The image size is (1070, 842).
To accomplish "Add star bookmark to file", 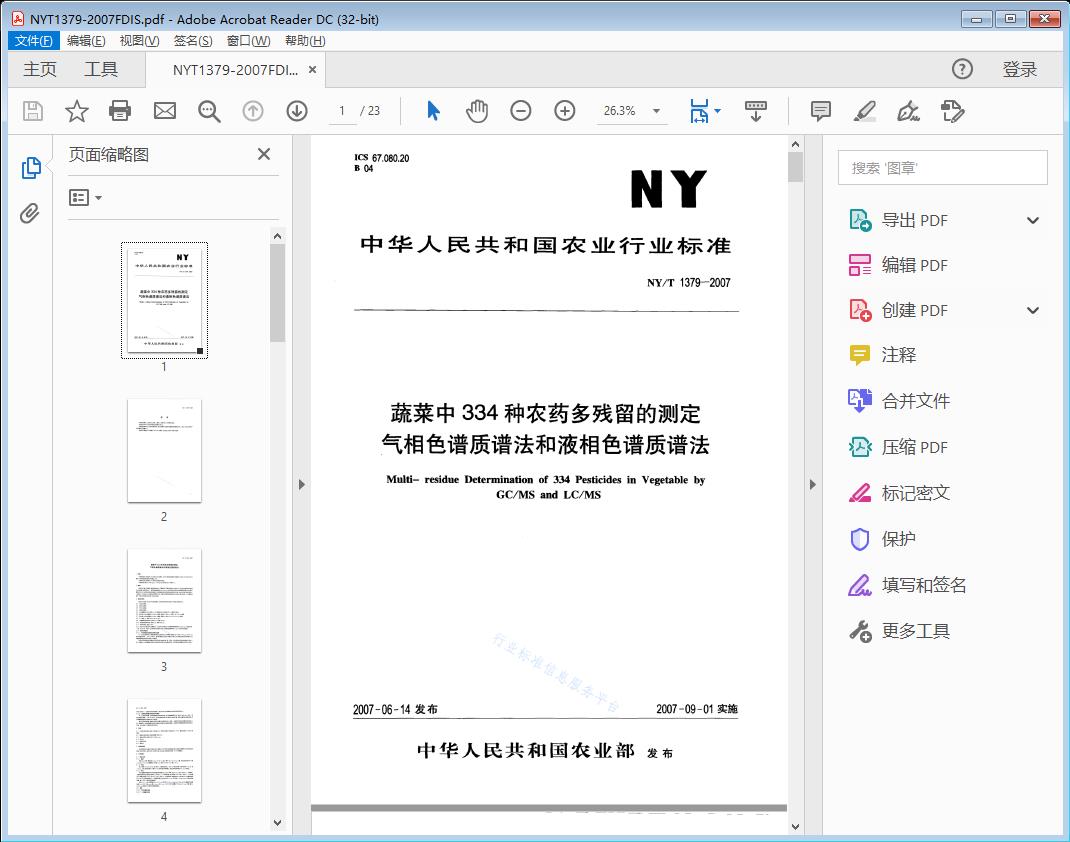I will click(77, 111).
